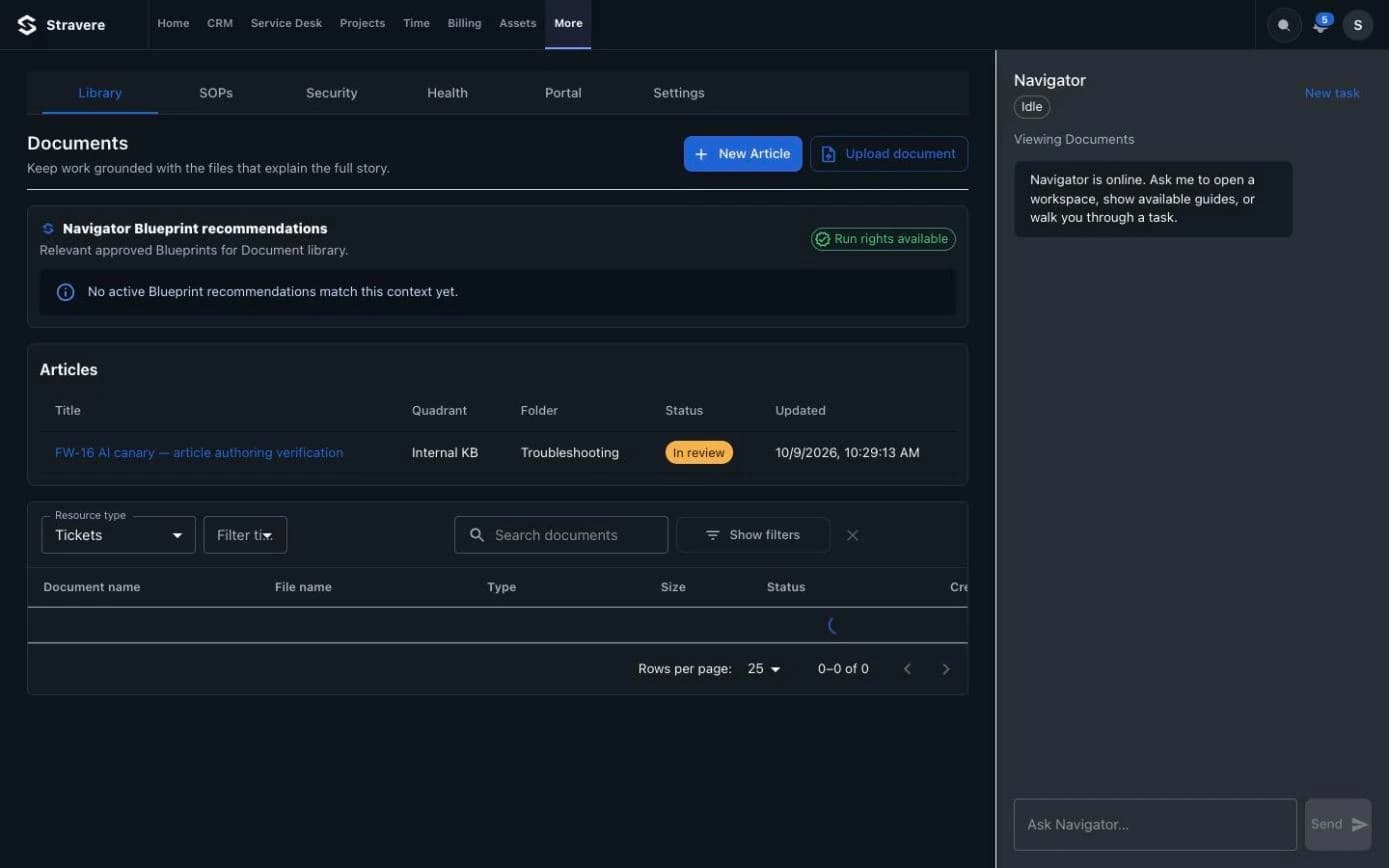This screenshot has width=1389, height=868.
Task: Open the Resource type Tickets dropdown
Action: (118, 535)
